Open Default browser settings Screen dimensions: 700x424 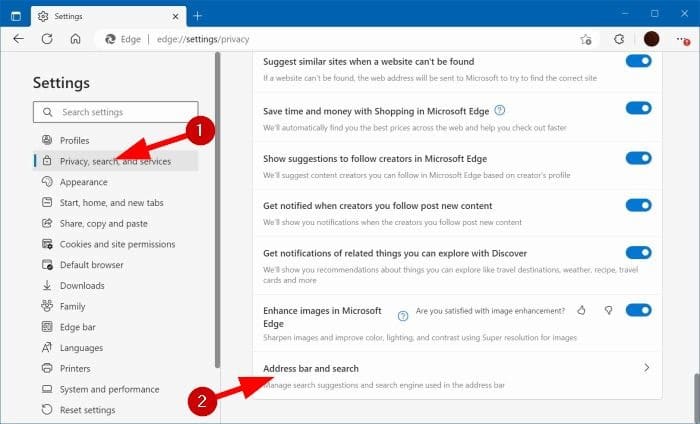point(116,265)
